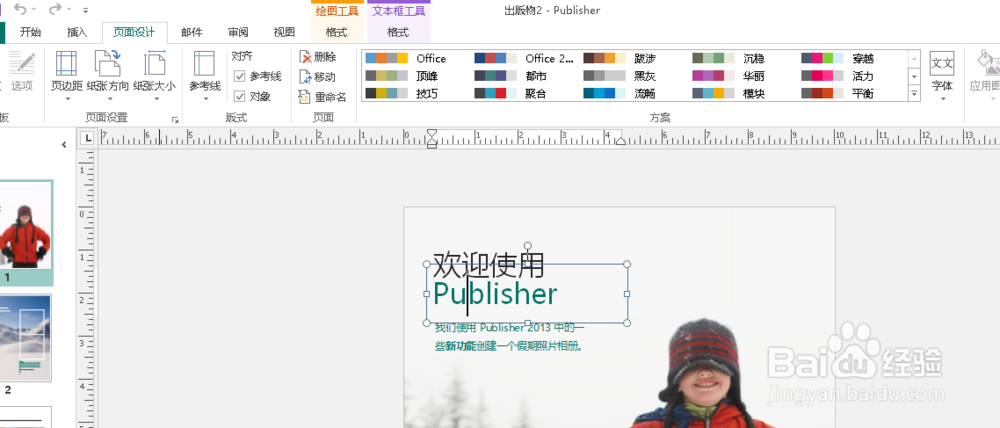
Task: Open the quick access toolbar customize arrow
Action: (x=85, y=10)
